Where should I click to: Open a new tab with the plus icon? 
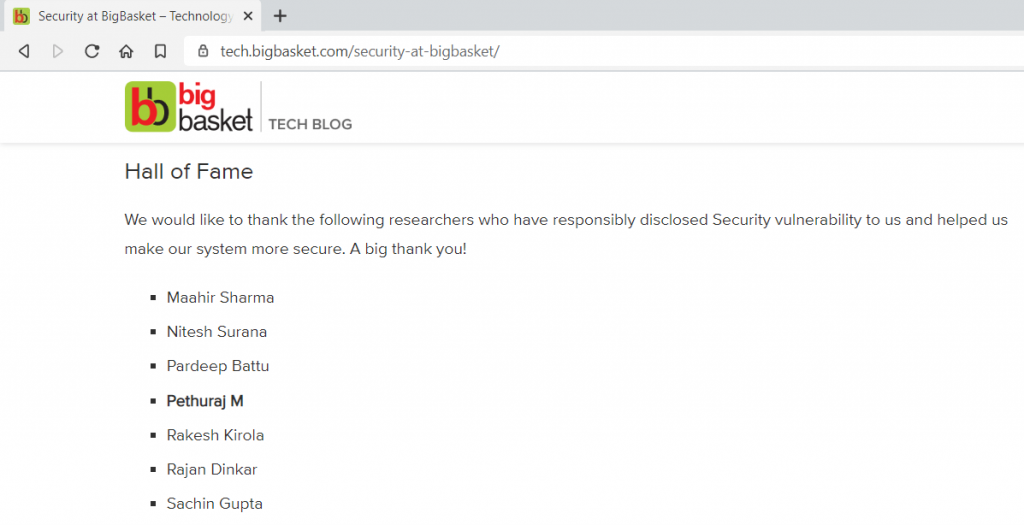coord(280,16)
